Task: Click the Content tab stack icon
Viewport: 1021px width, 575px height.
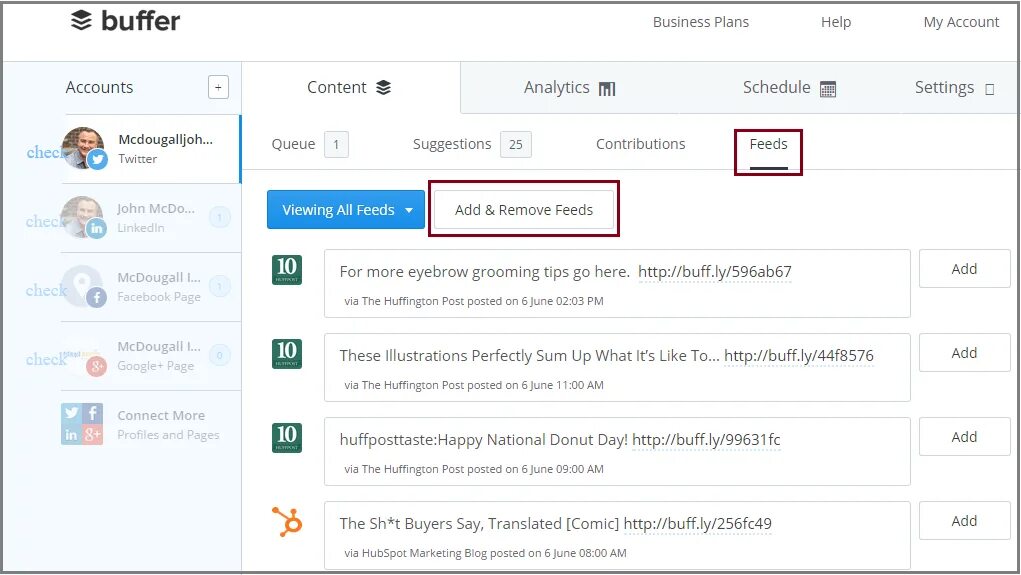Action: coord(384,87)
